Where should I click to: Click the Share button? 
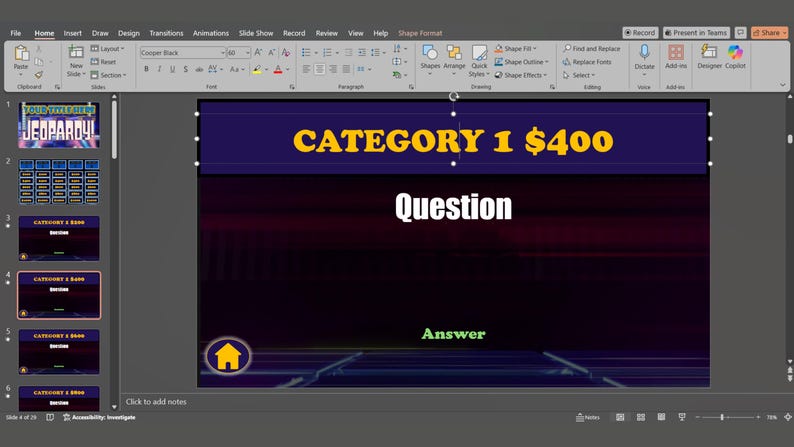(770, 32)
